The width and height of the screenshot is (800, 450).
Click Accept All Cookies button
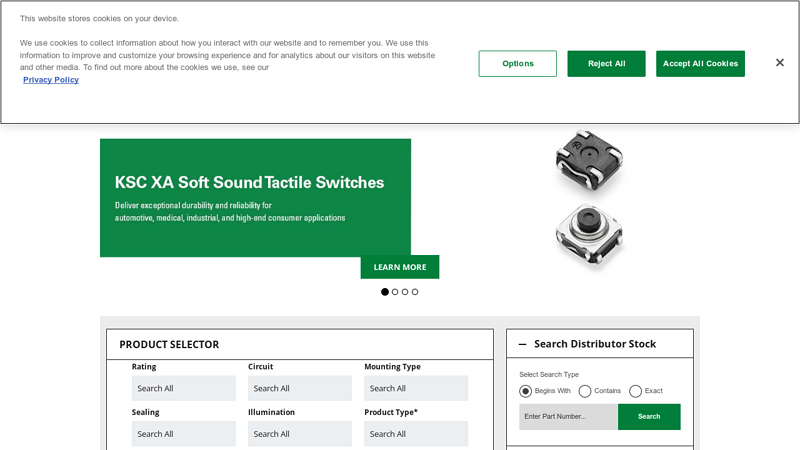[x=700, y=64]
